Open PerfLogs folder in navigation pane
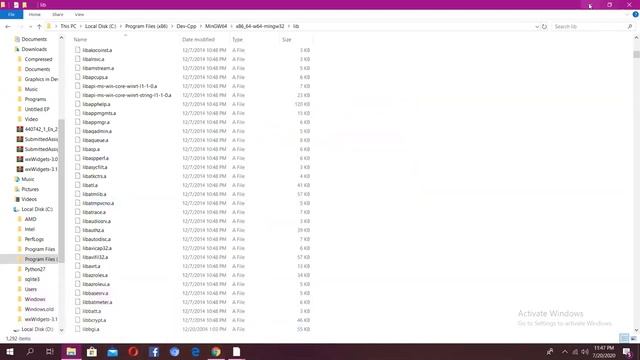The width and height of the screenshot is (640, 360). coord(34,239)
